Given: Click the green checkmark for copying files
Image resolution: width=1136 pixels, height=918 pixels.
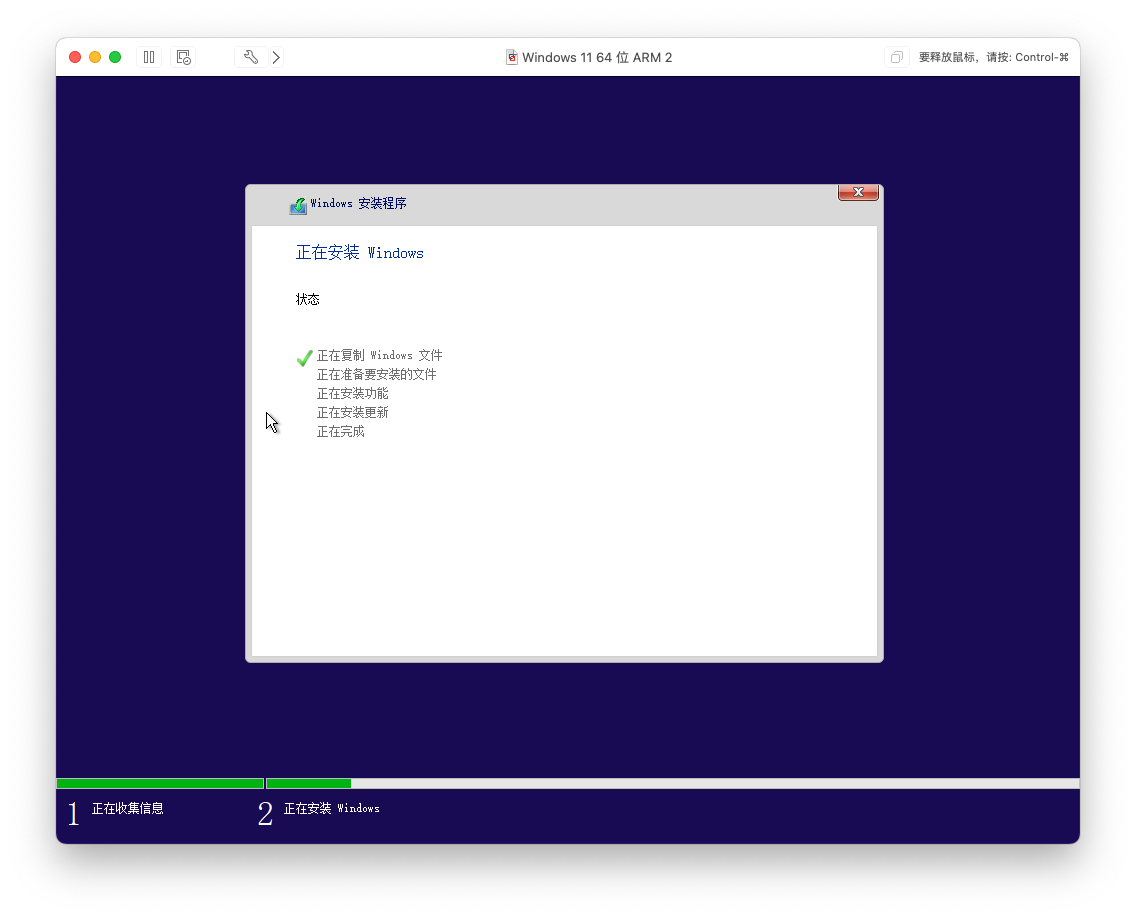Looking at the screenshot, I should [304, 358].
